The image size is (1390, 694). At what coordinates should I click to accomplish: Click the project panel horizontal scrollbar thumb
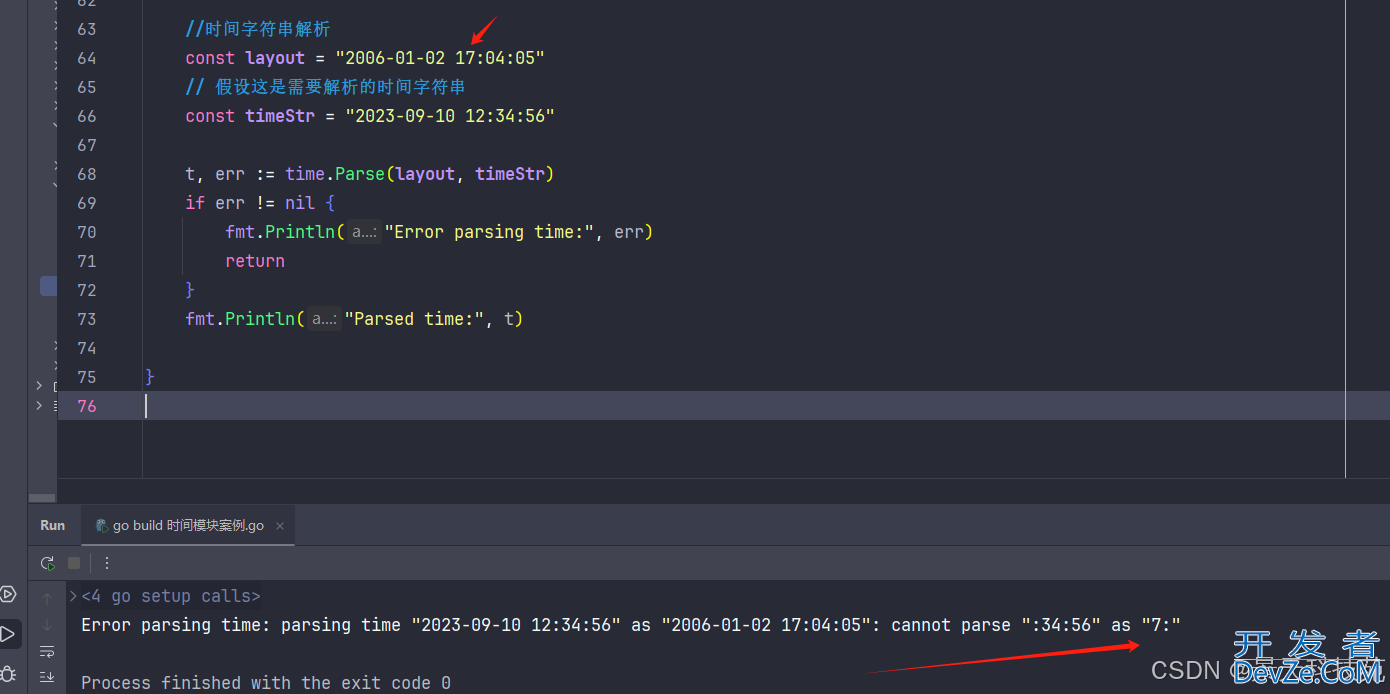pyautogui.click(x=42, y=497)
